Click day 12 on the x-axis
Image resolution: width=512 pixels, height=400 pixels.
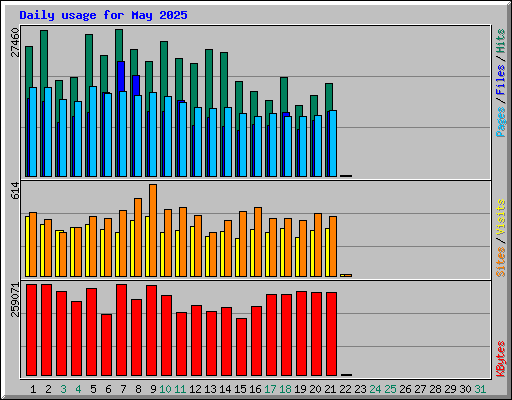click(x=195, y=389)
